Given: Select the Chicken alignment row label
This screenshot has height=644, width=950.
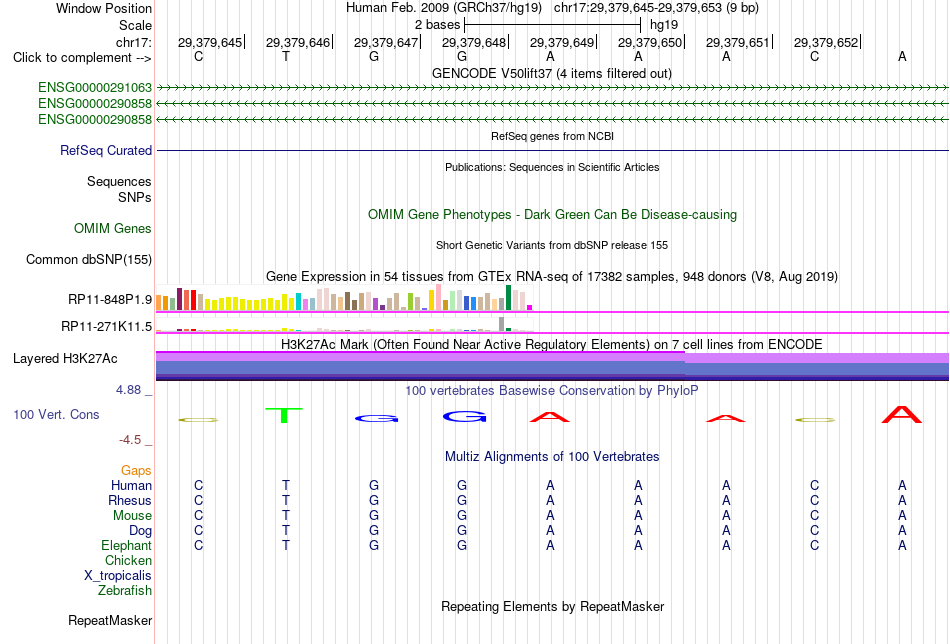Looking at the screenshot, I should coord(128,561).
